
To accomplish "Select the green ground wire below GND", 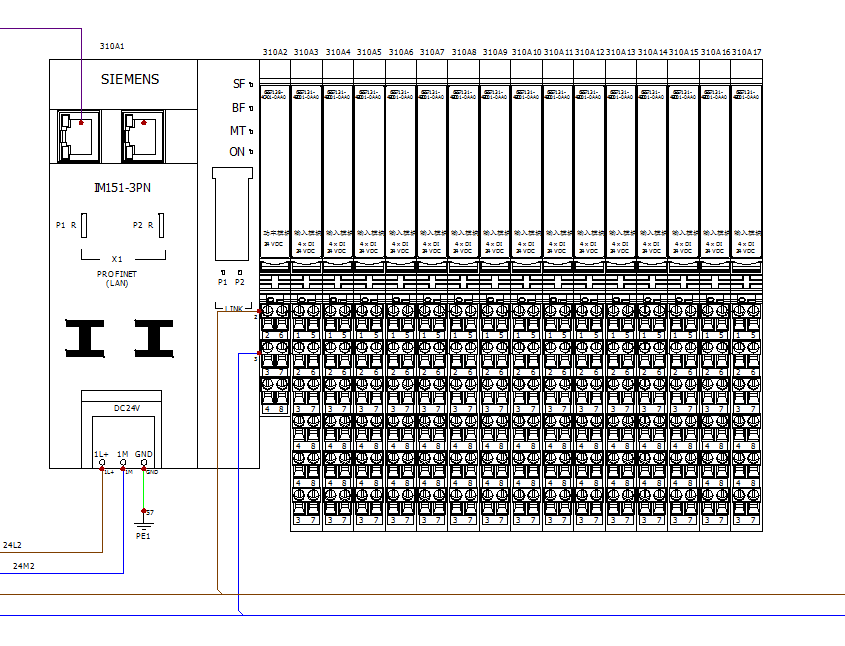I will point(144,490).
